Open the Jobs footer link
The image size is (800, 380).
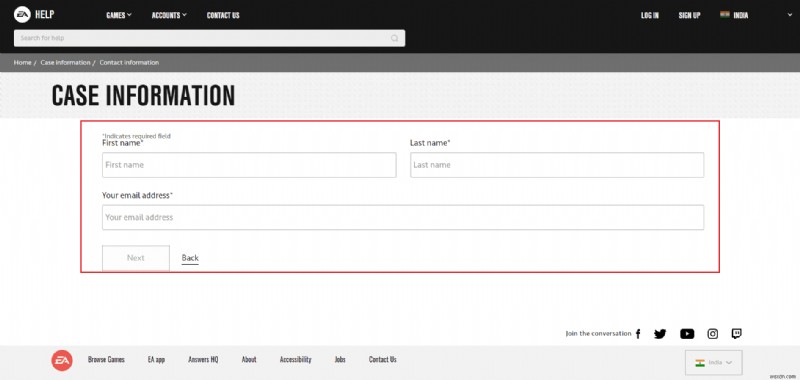coord(340,360)
